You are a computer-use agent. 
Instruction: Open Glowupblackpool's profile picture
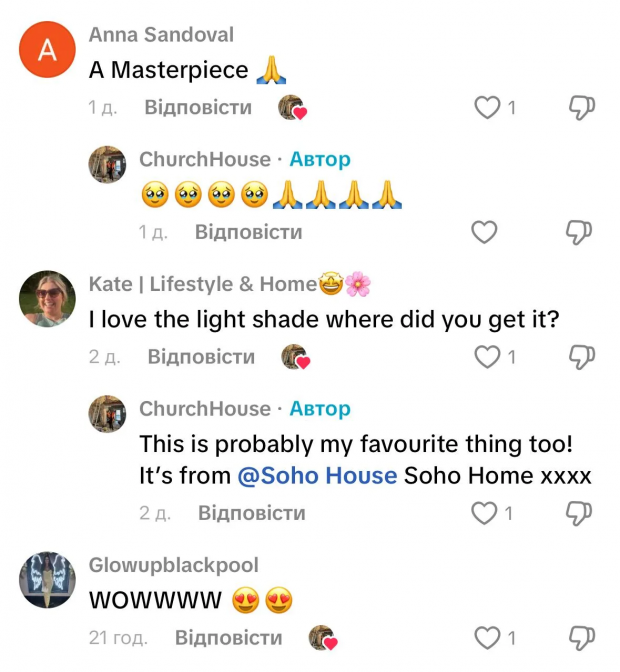(47, 580)
